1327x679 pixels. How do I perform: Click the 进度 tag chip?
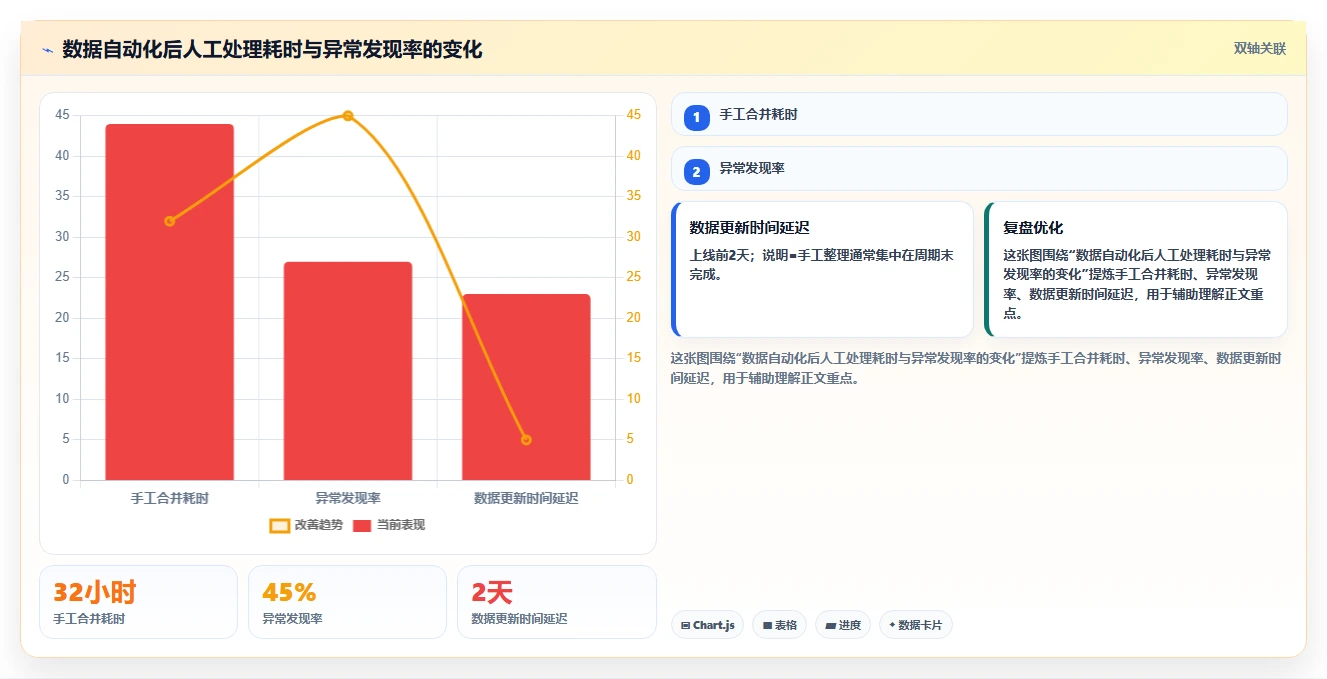pyautogui.click(x=843, y=625)
